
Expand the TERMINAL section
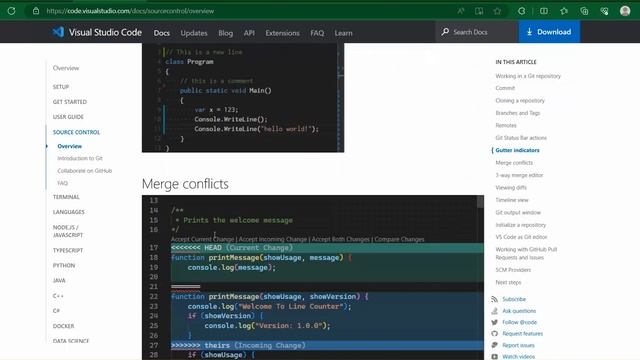click(66, 197)
